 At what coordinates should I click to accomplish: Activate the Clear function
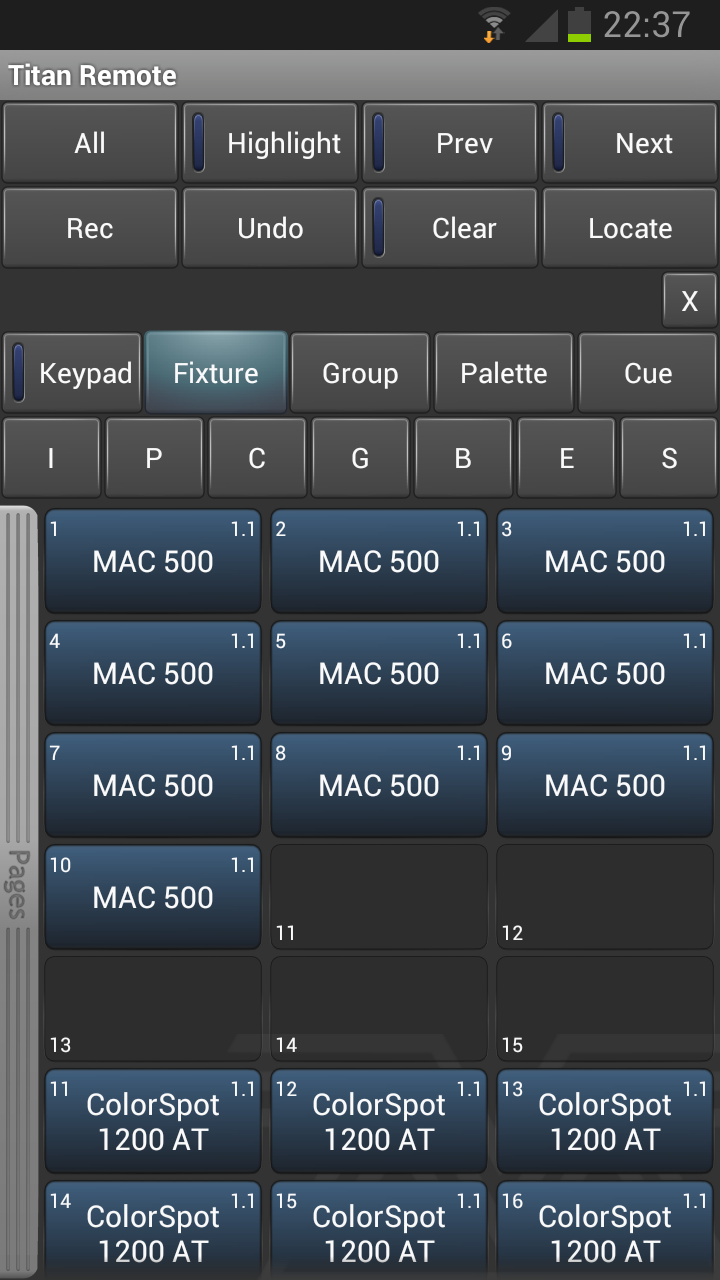pos(450,227)
